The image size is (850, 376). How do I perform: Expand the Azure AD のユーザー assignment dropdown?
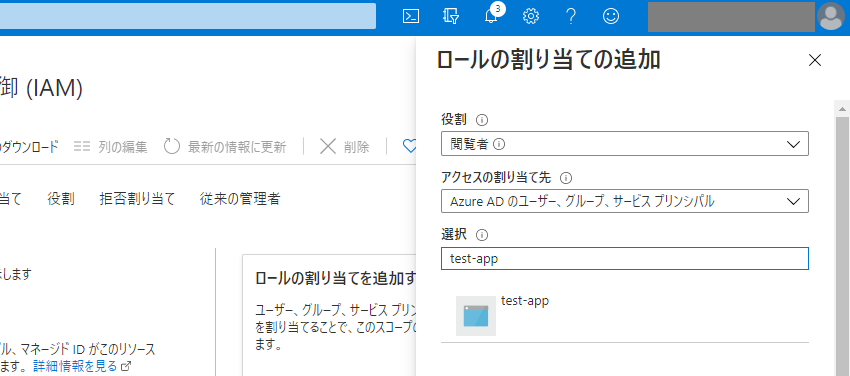coord(625,201)
